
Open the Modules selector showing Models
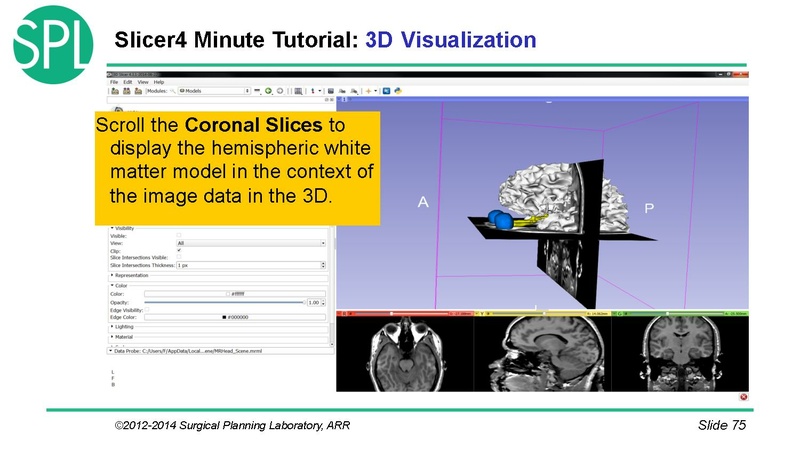214,91
